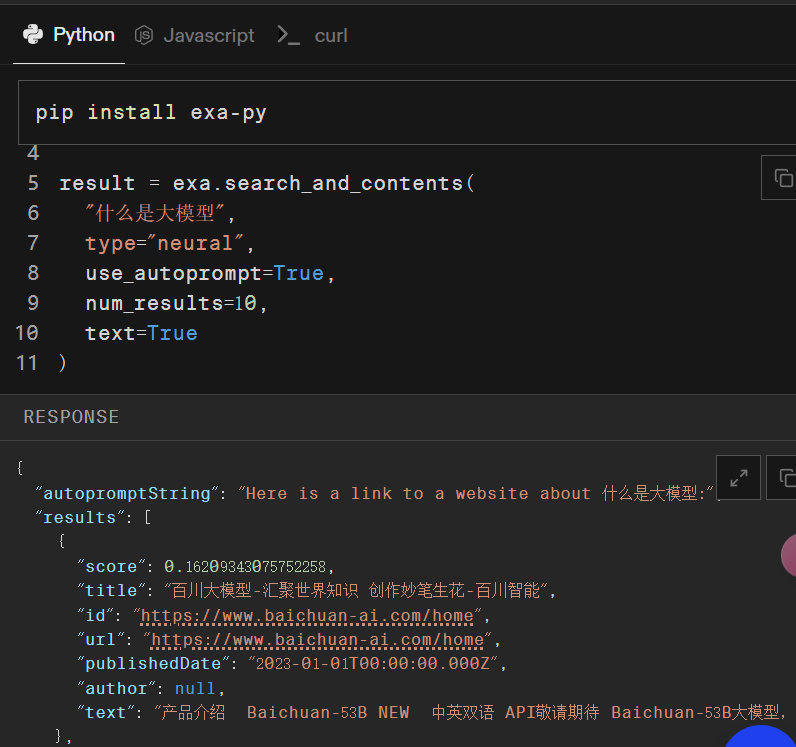Screen dimensions: 796x747
Task: Click the "results" key
Action: click(x=80, y=517)
